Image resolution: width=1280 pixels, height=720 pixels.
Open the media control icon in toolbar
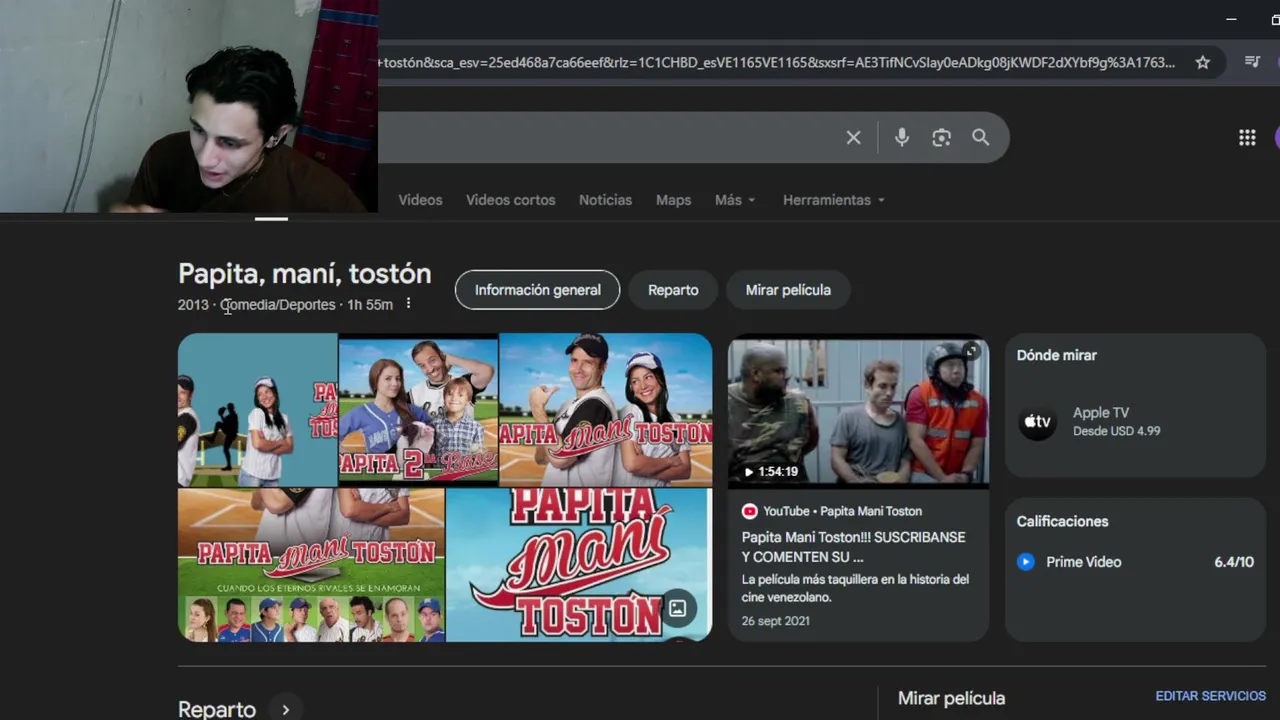tap(1252, 62)
